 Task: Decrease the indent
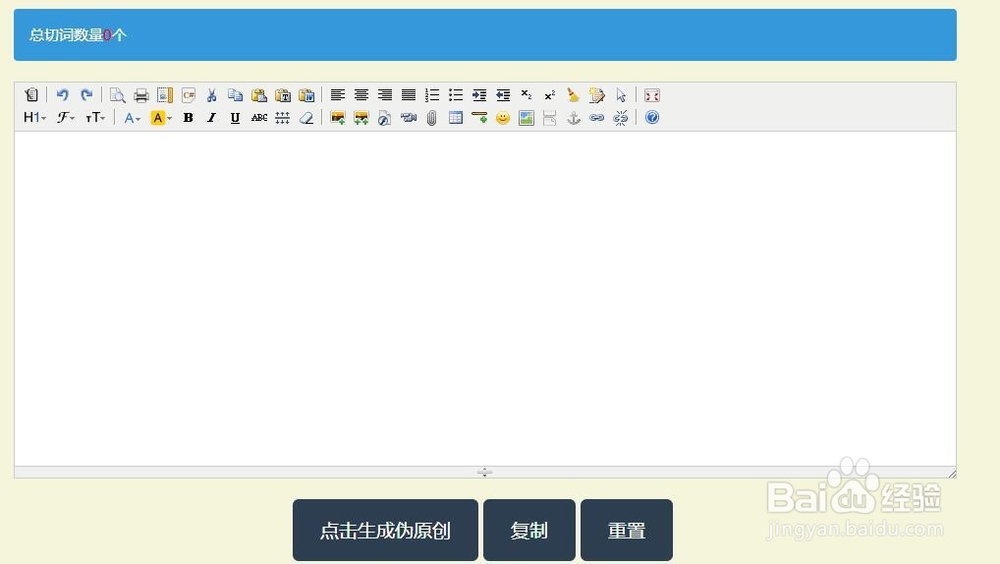503,95
